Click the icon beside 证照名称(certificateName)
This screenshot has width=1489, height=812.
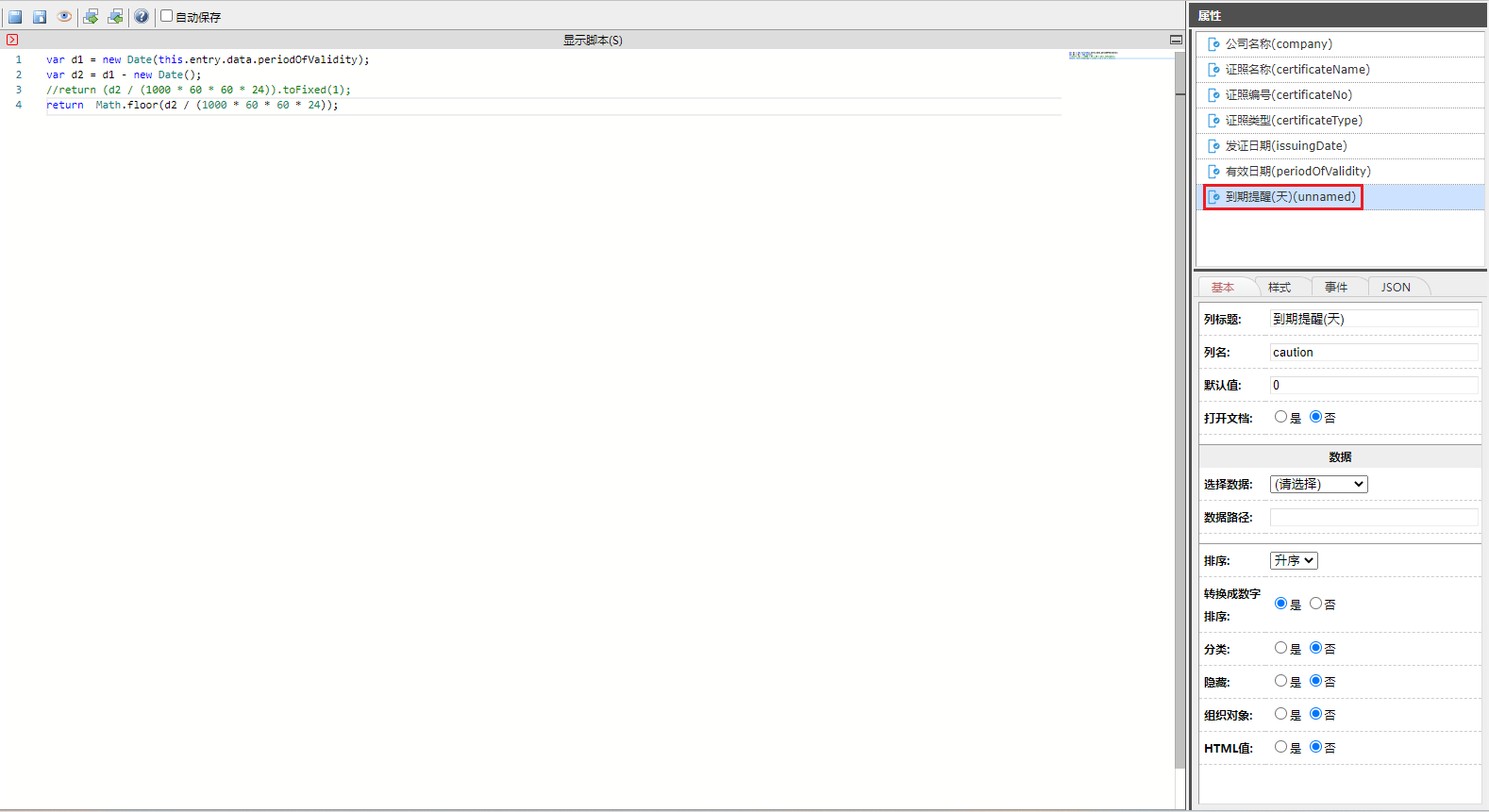(x=1214, y=70)
